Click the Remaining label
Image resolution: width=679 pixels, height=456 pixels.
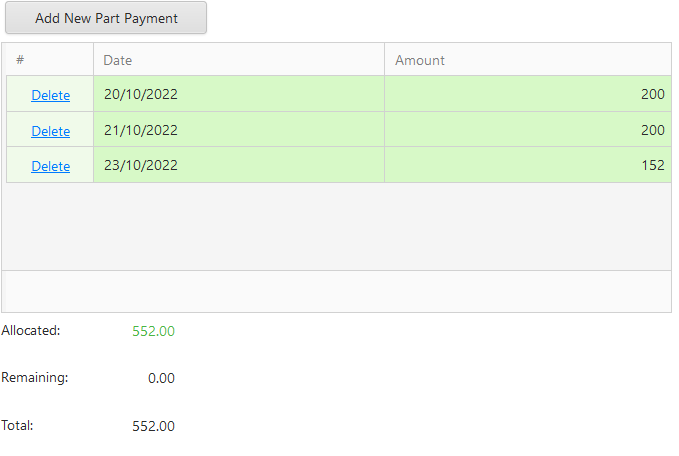(35, 378)
